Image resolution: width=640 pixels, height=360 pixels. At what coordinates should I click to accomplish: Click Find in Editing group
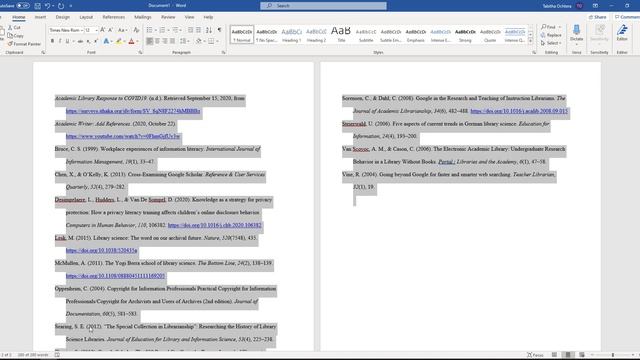tap(548, 27)
